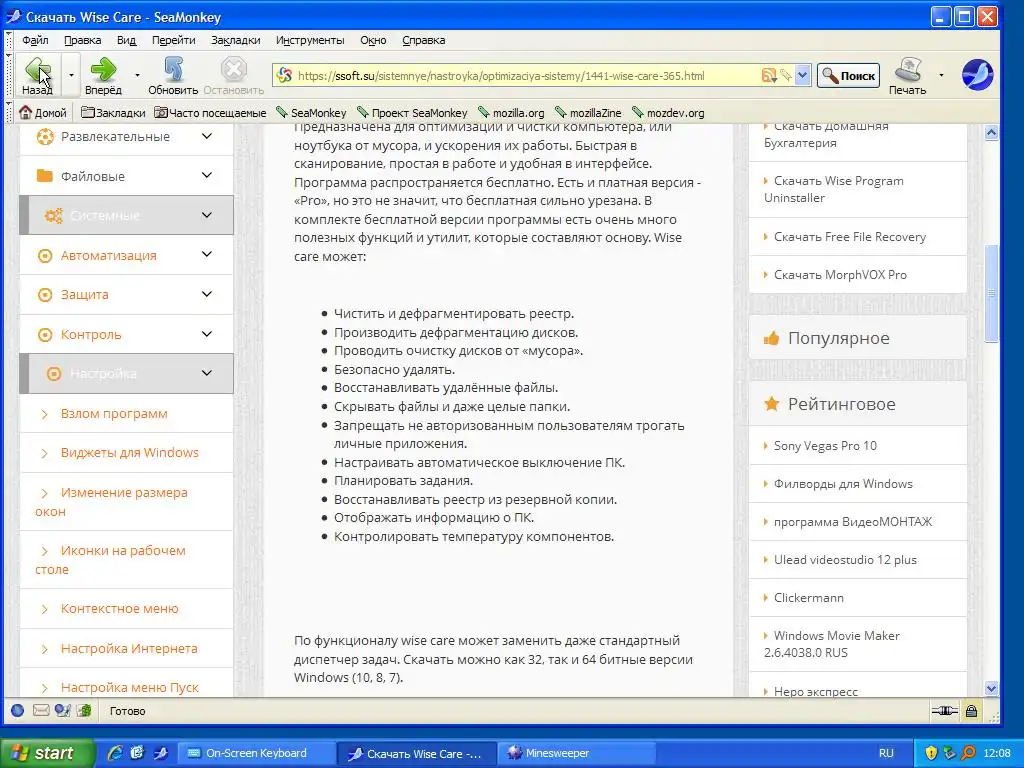This screenshot has height=768, width=1024.
Task: Click the Вперёд forward arrow button
Action: coord(103,75)
